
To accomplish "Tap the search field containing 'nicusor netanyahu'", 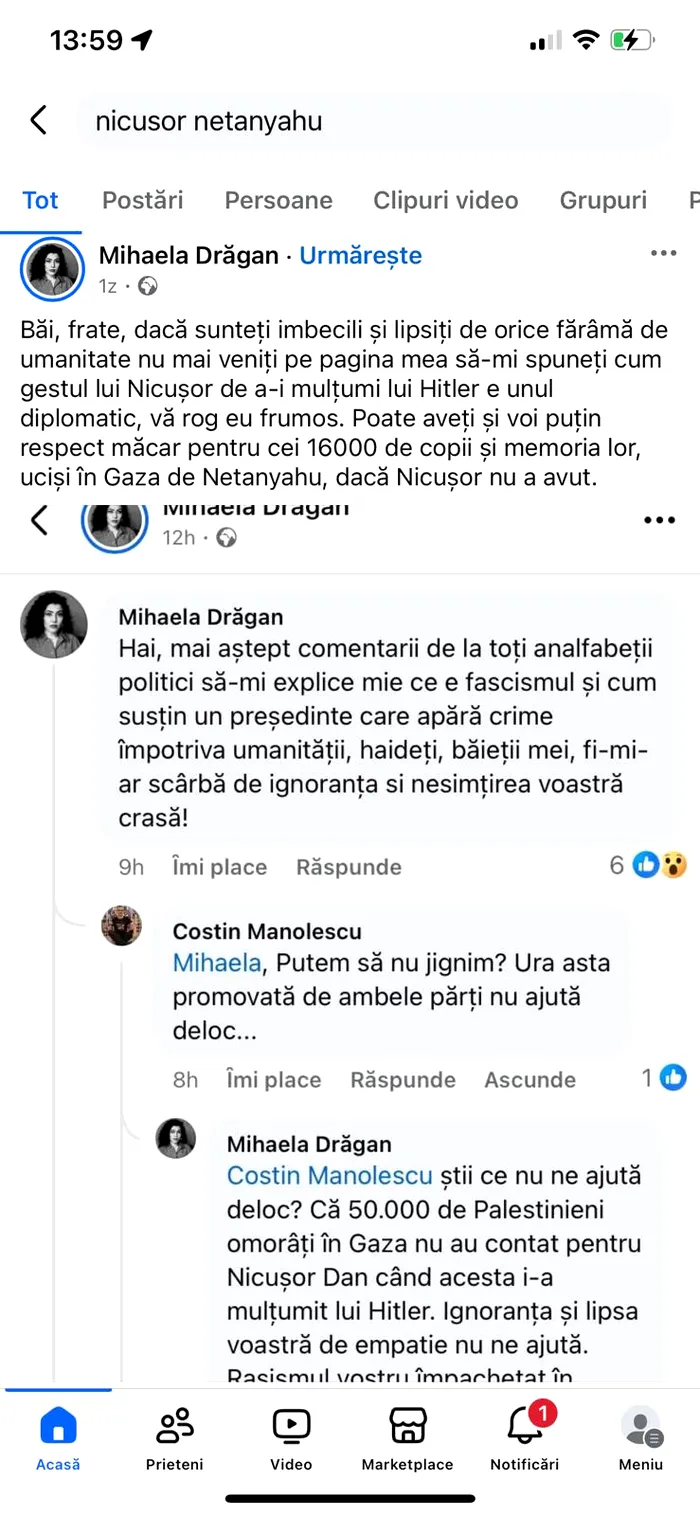I will point(370,121).
